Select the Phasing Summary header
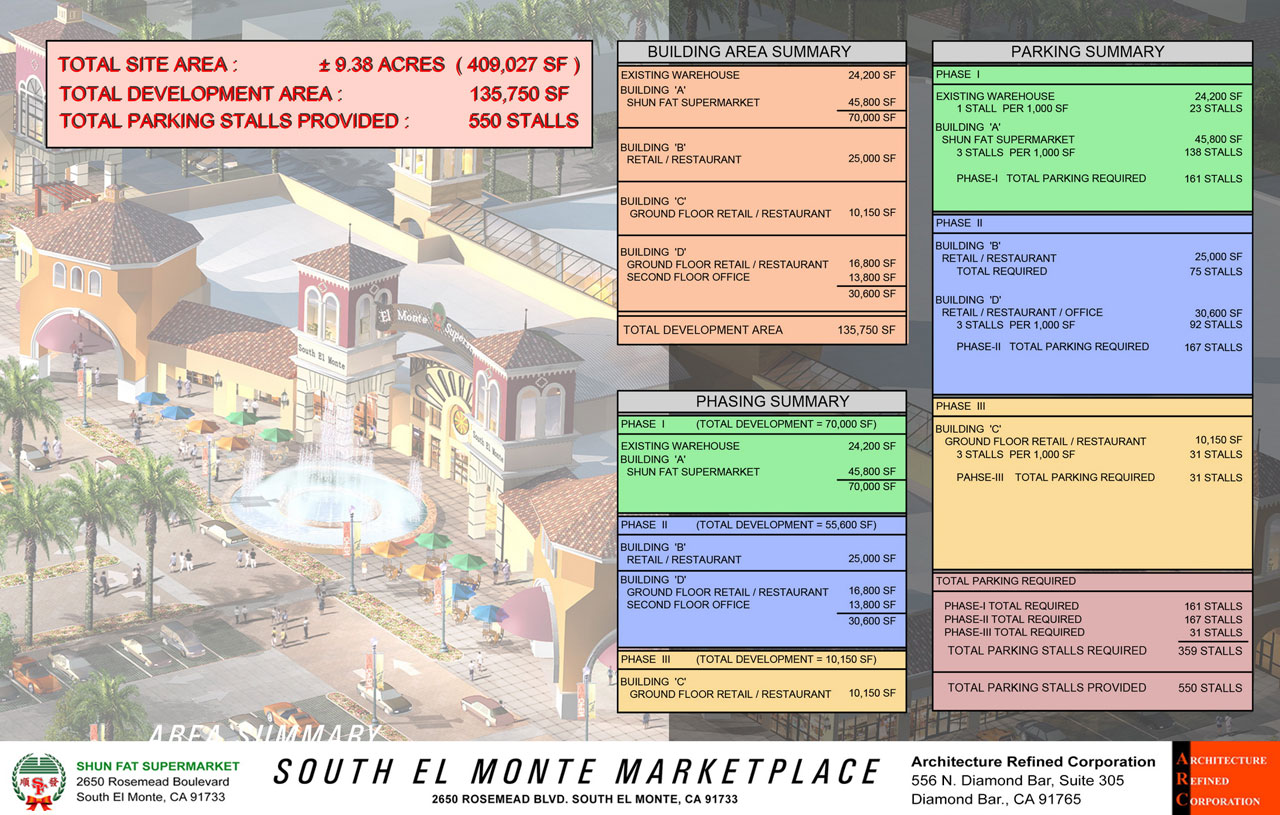1280x815 pixels. coord(761,402)
